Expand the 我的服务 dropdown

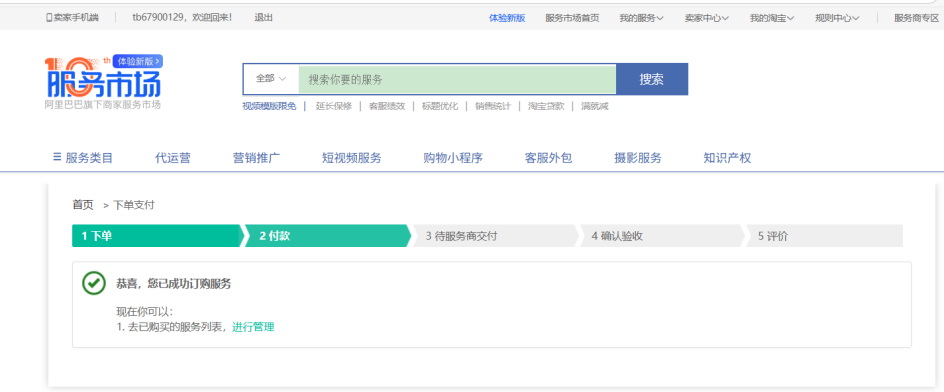pyautogui.click(x=641, y=18)
